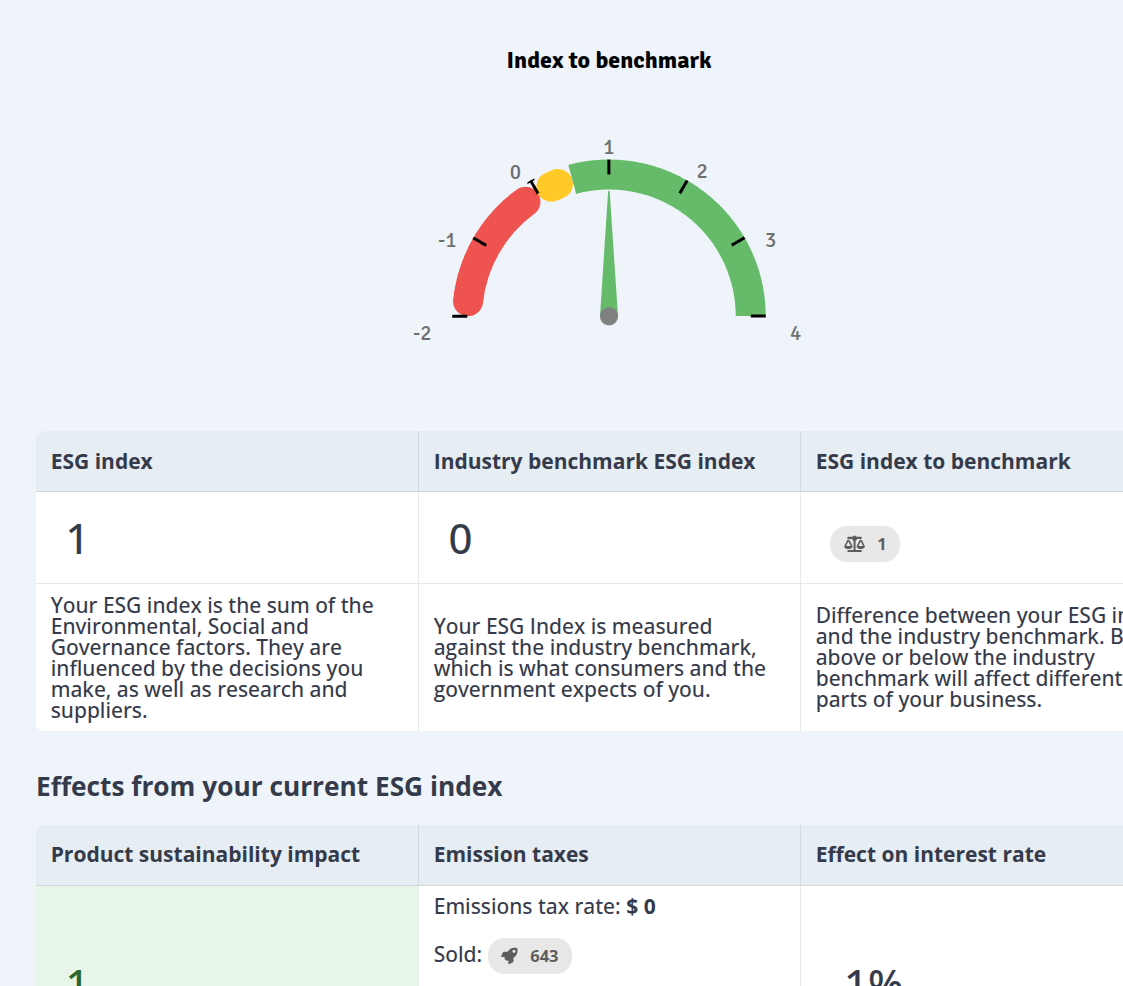Select the "Product sustainability impact" header

(205, 854)
